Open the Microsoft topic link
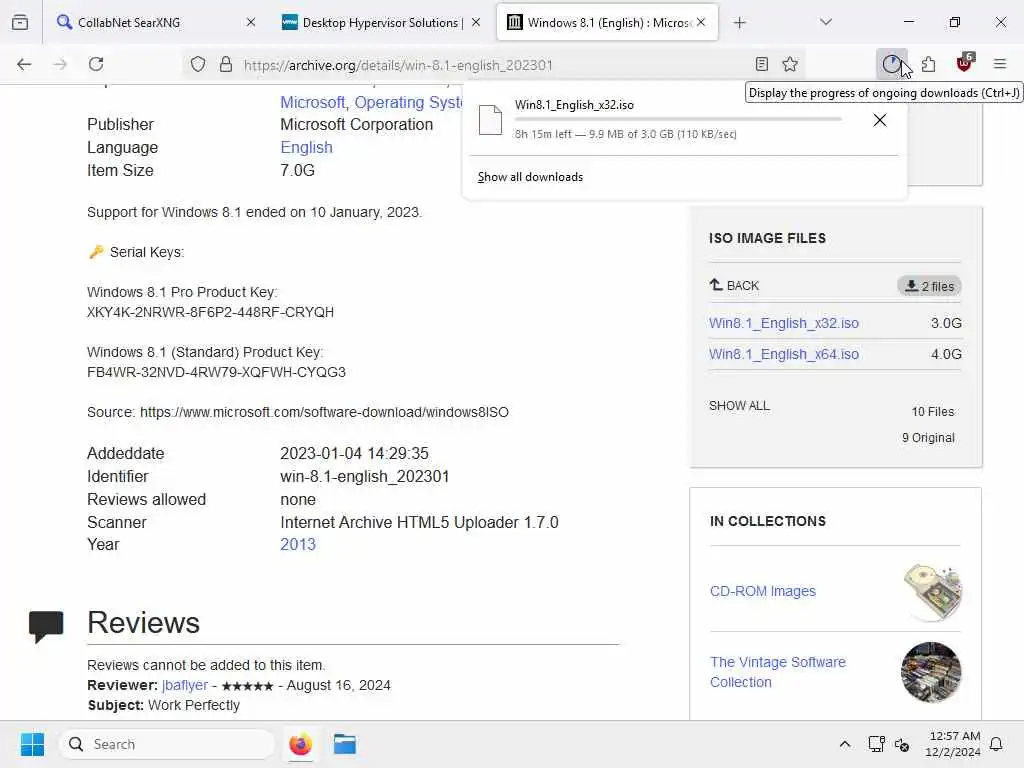1024x768 pixels. tap(313, 103)
